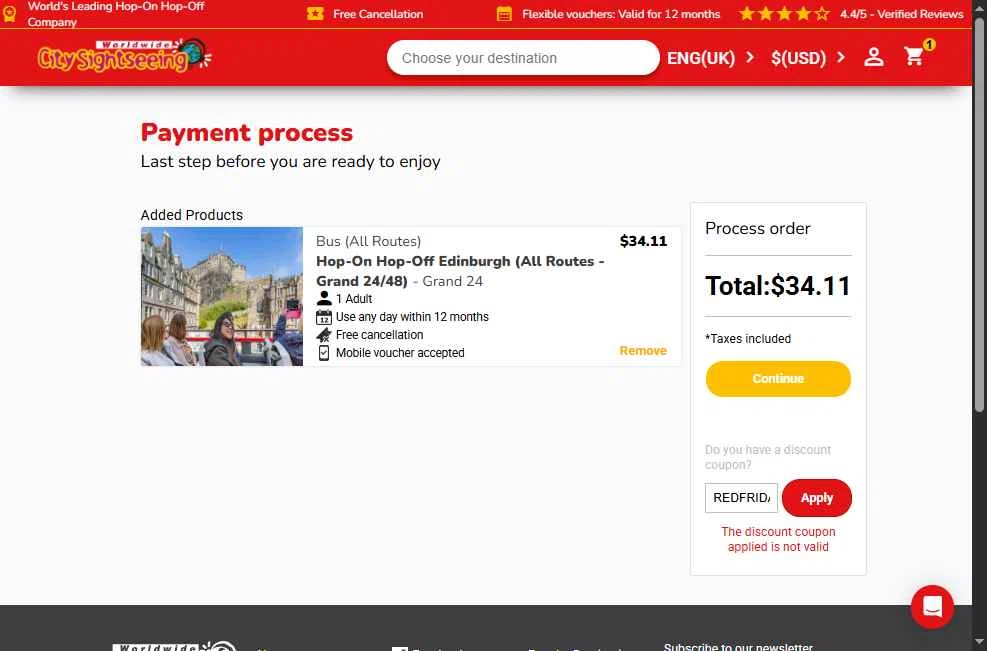Click the yellow Continue button
This screenshot has width=987, height=651.
(778, 378)
